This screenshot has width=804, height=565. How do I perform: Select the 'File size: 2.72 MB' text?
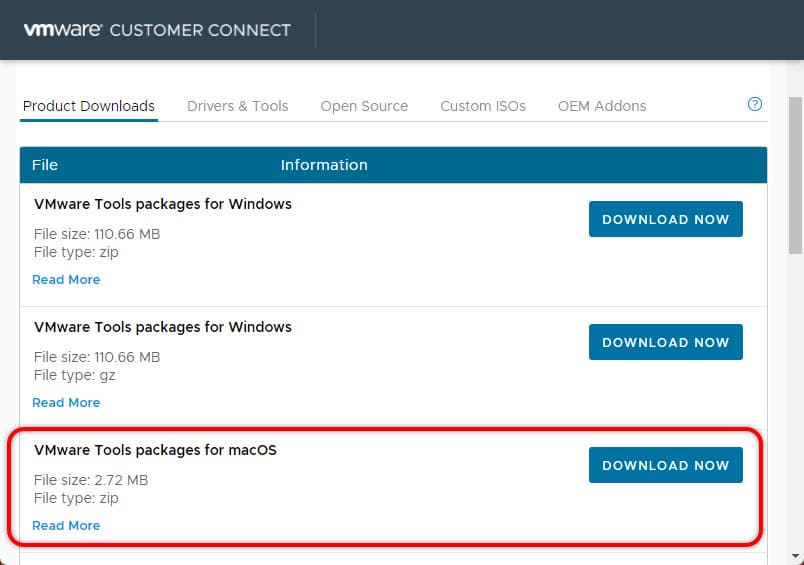pyautogui.click(x=91, y=480)
